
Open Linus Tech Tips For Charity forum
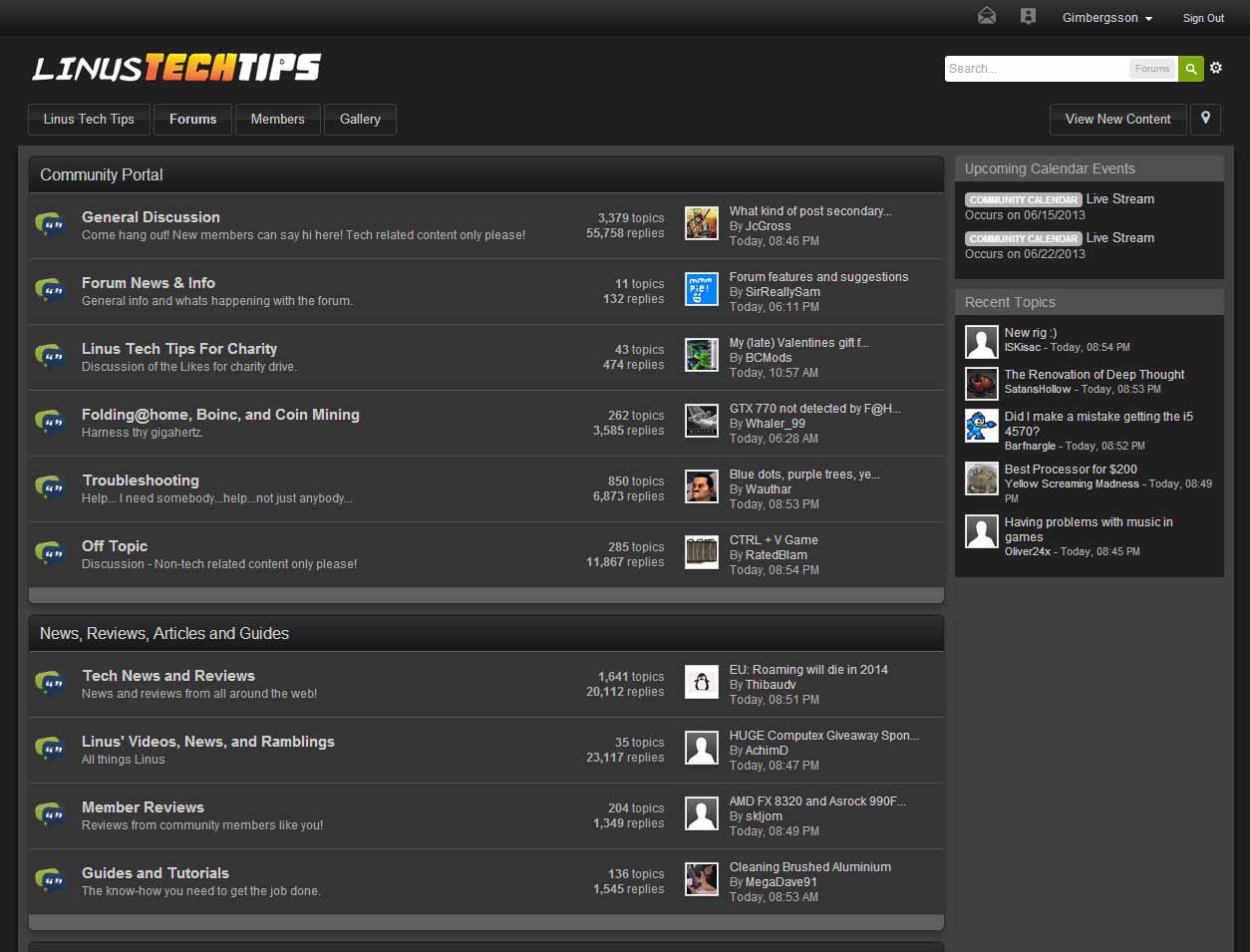tap(179, 348)
